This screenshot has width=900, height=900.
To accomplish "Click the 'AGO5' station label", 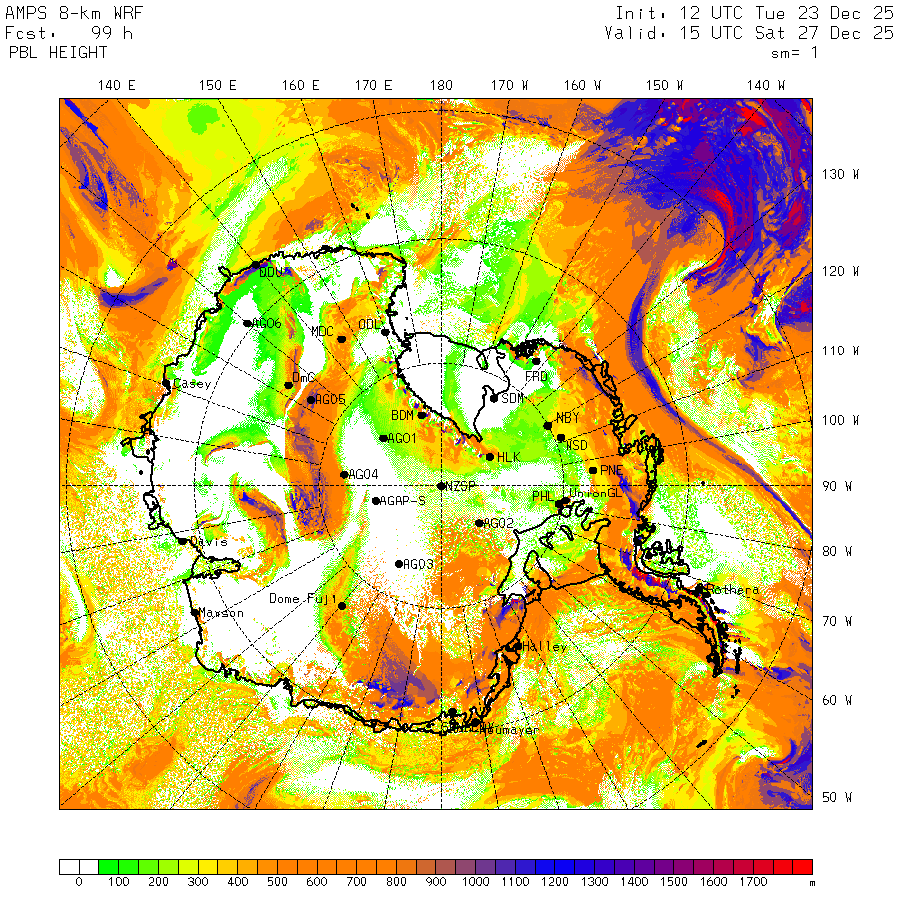I will click(x=330, y=399).
